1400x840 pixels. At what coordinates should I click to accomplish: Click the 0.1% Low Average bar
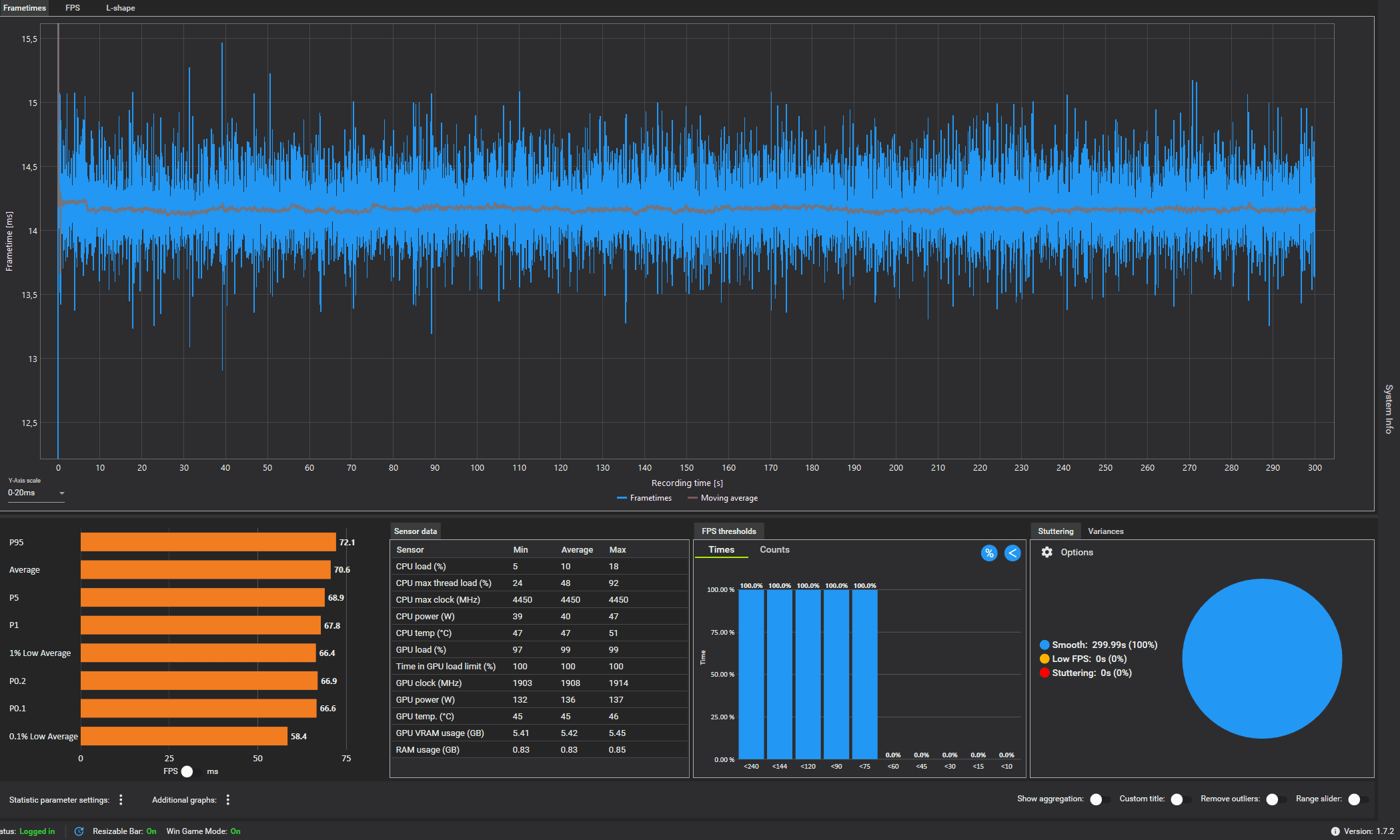(184, 736)
